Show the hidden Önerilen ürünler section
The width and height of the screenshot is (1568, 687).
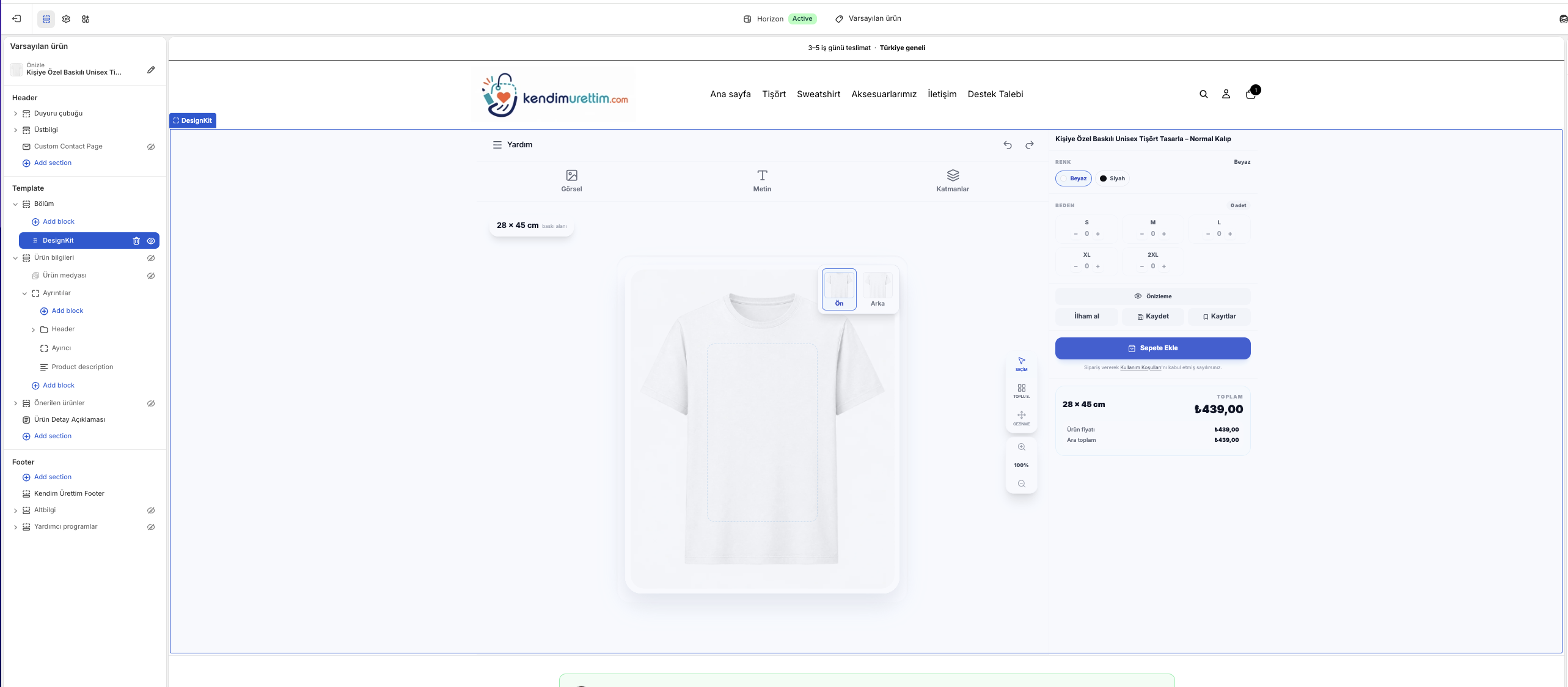(151, 403)
